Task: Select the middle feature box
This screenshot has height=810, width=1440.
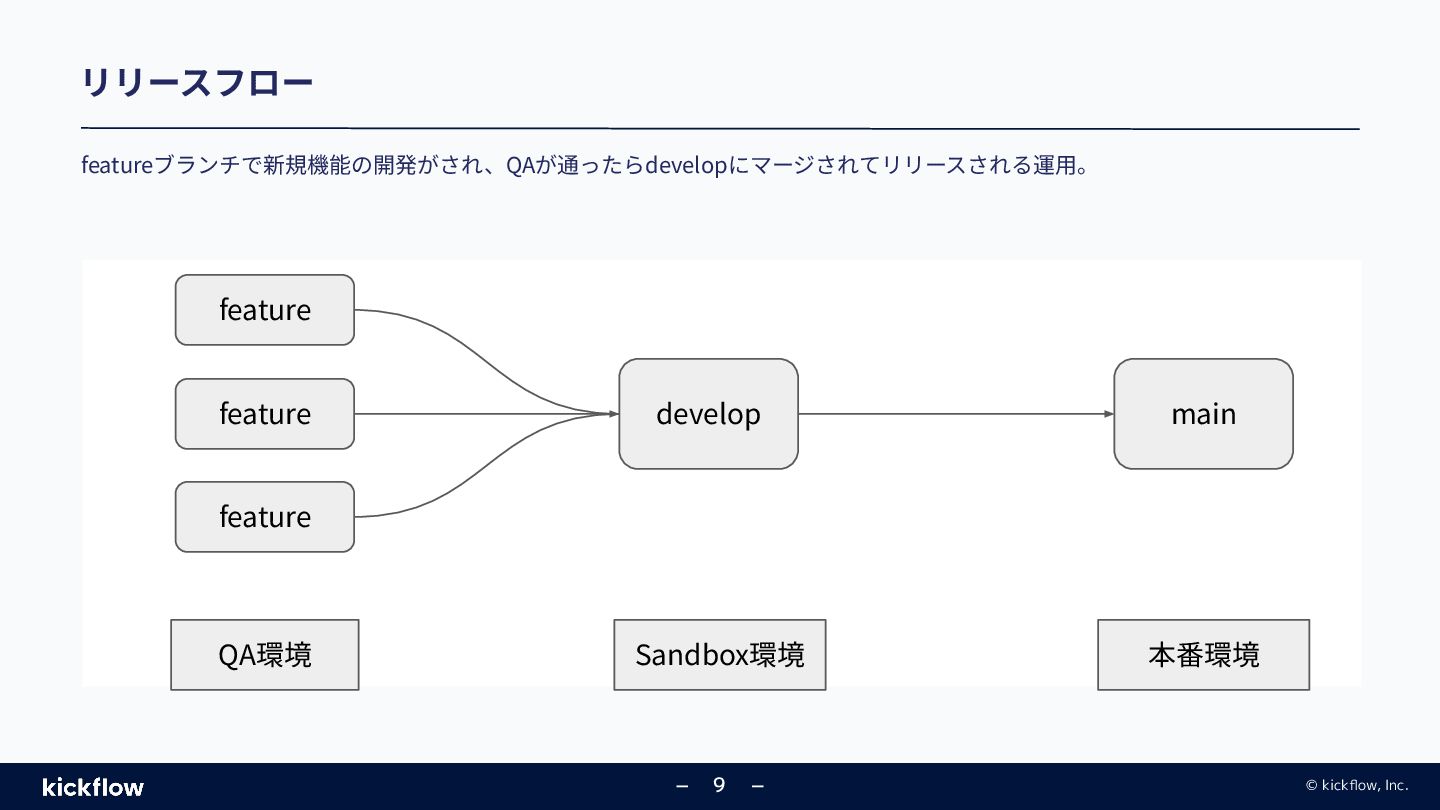Action: pos(265,414)
